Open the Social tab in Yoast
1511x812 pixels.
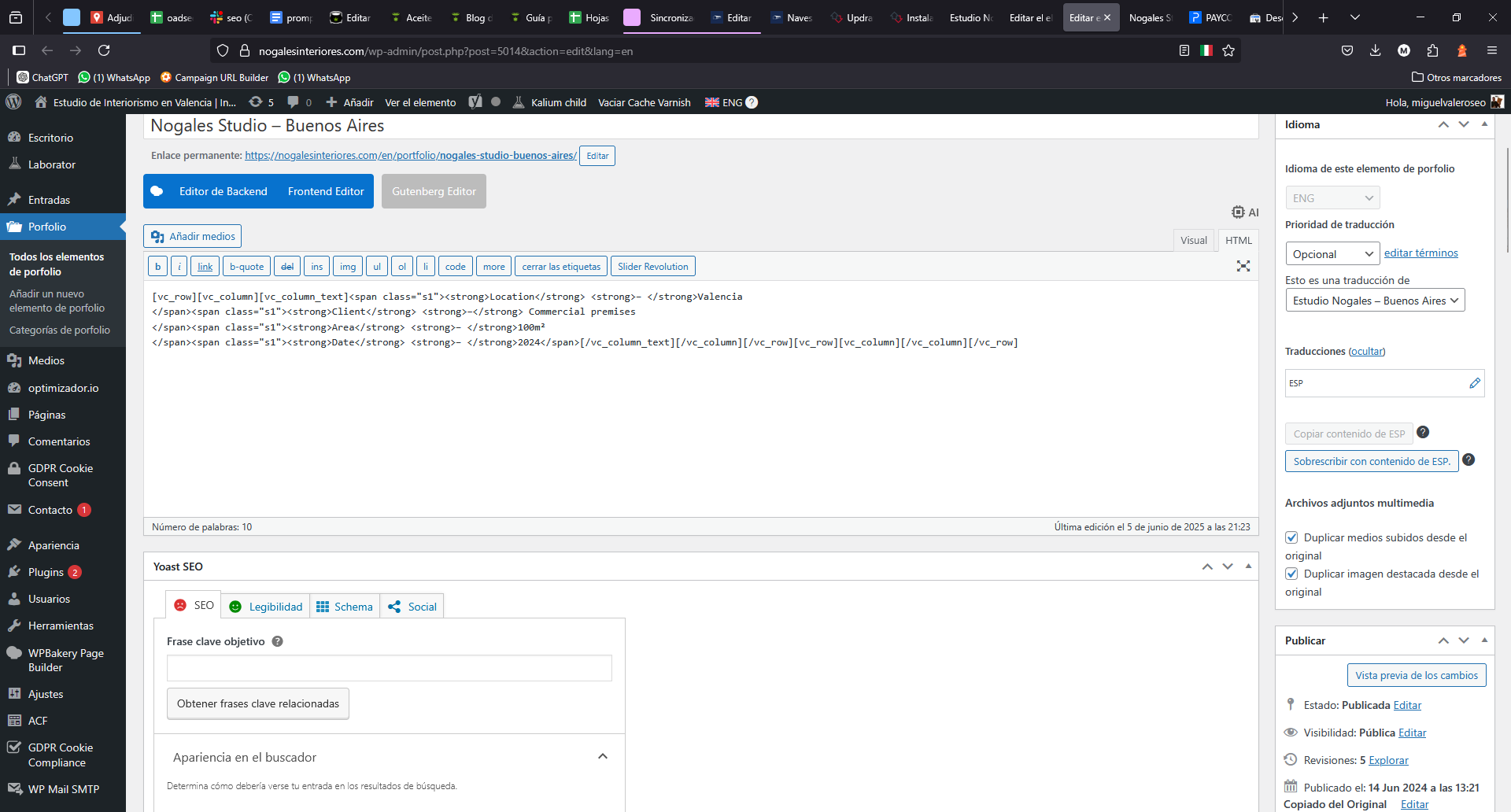412,607
